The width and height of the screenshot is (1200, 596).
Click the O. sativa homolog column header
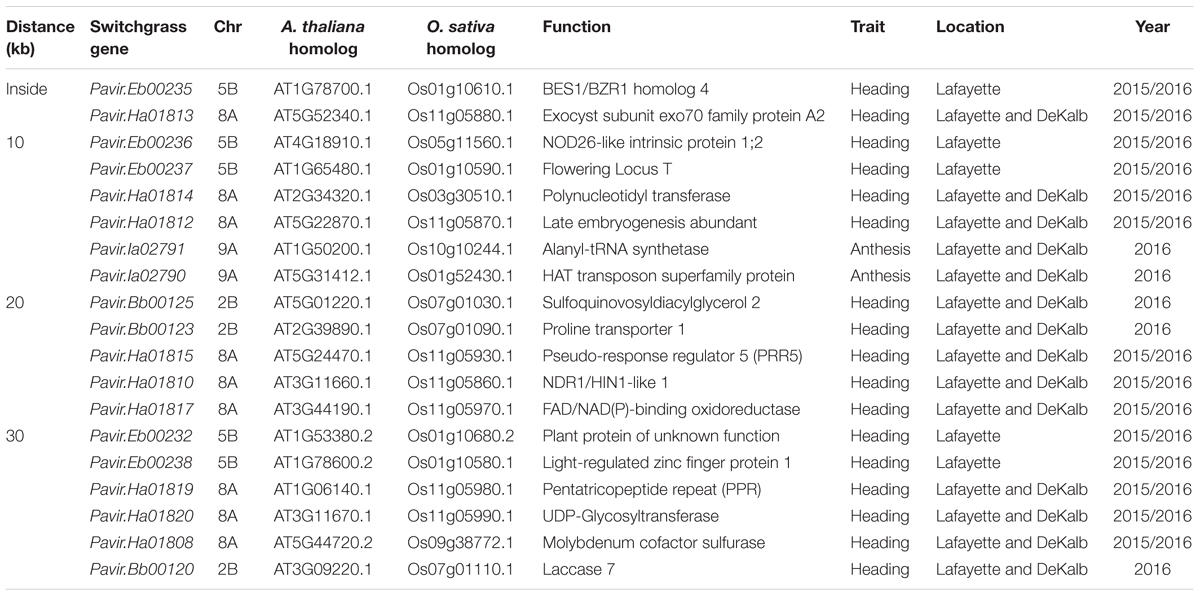pyautogui.click(x=455, y=36)
